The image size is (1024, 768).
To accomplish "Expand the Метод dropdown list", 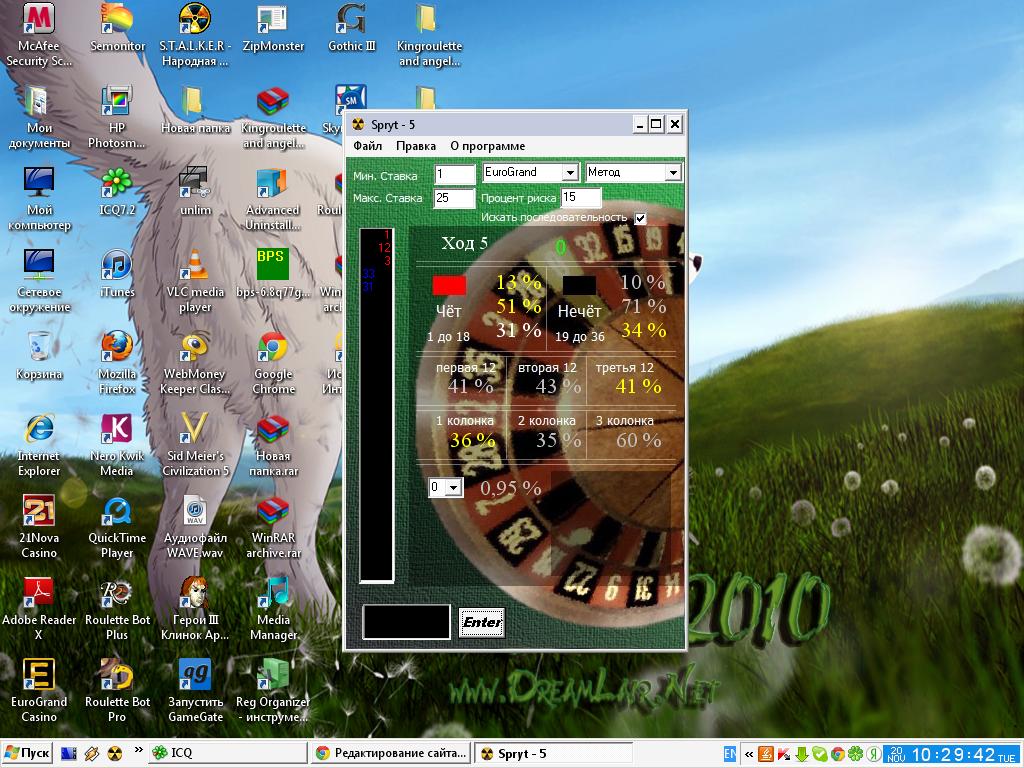I will pyautogui.click(x=673, y=172).
